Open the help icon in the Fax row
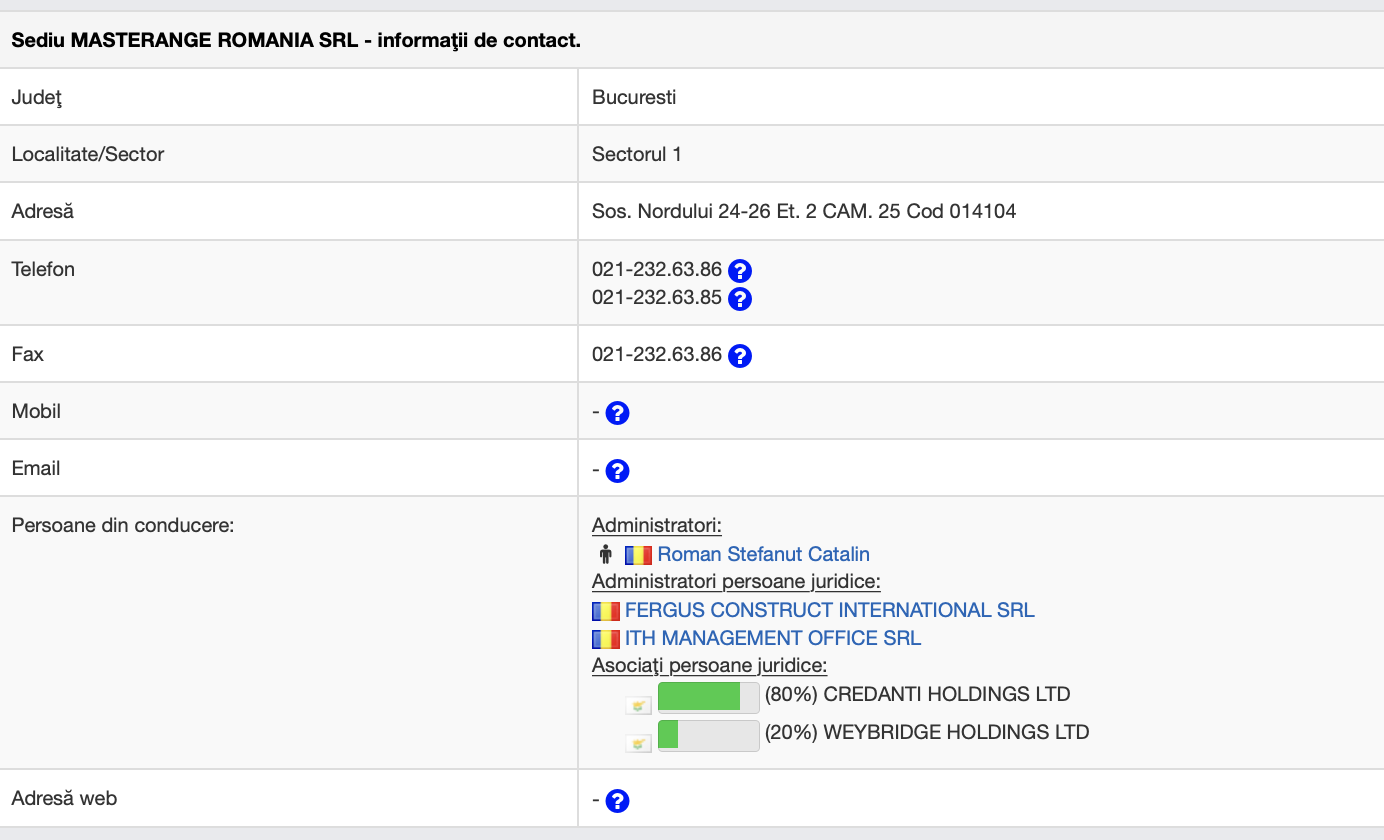This screenshot has height=840, width=1384. (739, 355)
